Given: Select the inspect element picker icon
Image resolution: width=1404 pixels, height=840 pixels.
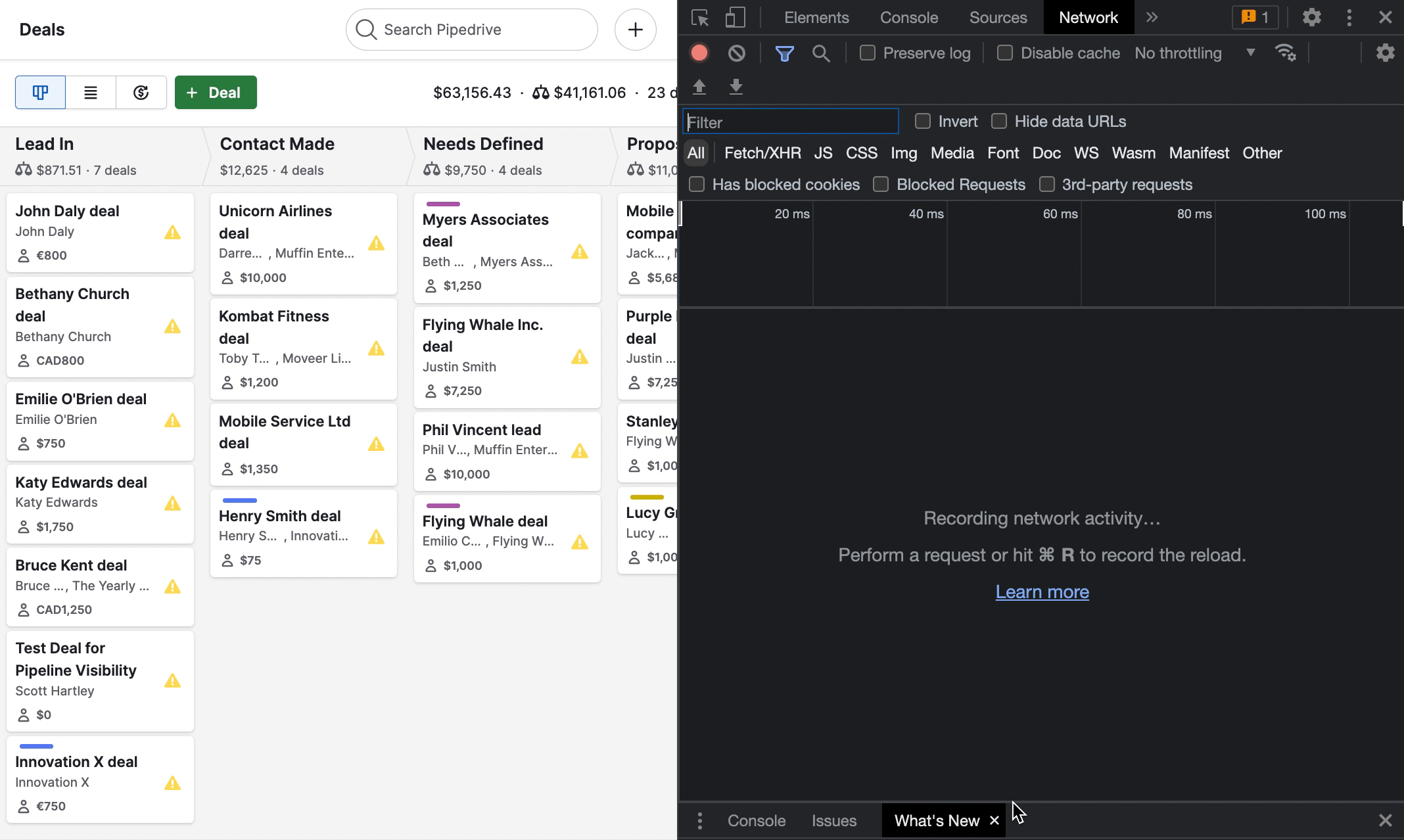Looking at the screenshot, I should (700, 18).
